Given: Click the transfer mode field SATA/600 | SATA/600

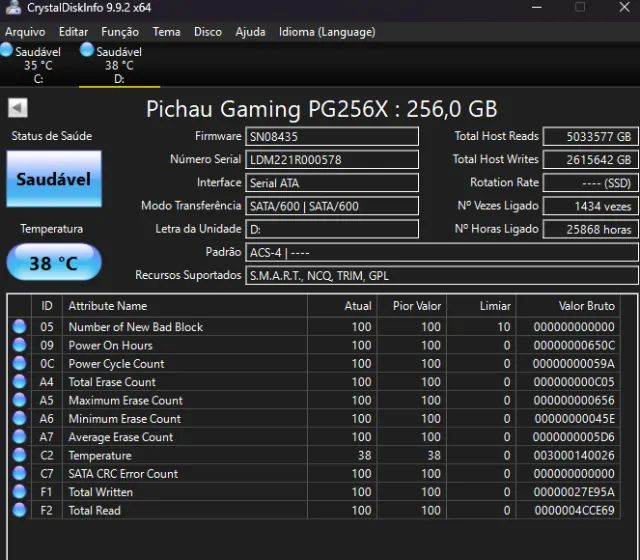Looking at the screenshot, I should click(x=332, y=206).
